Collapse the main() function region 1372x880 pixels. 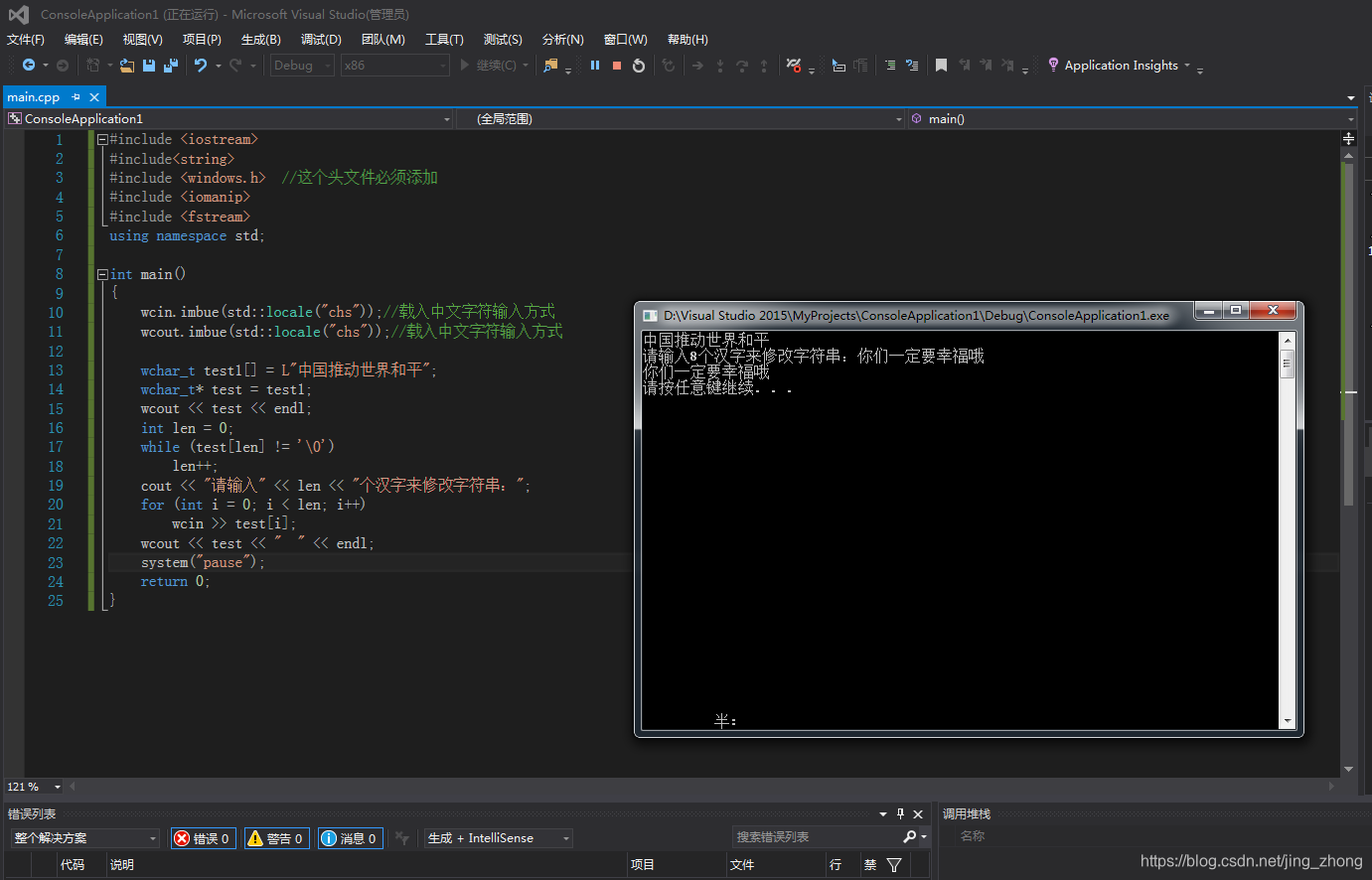coord(101,274)
